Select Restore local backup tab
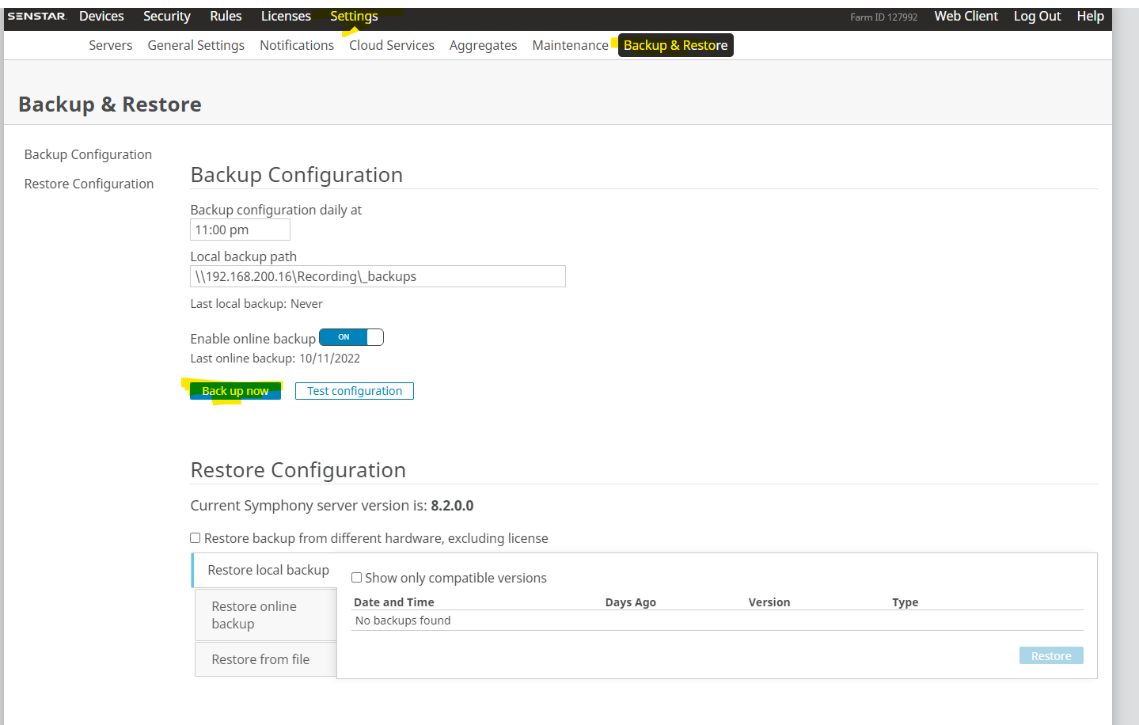This screenshot has width=1139, height=725. click(x=266, y=570)
